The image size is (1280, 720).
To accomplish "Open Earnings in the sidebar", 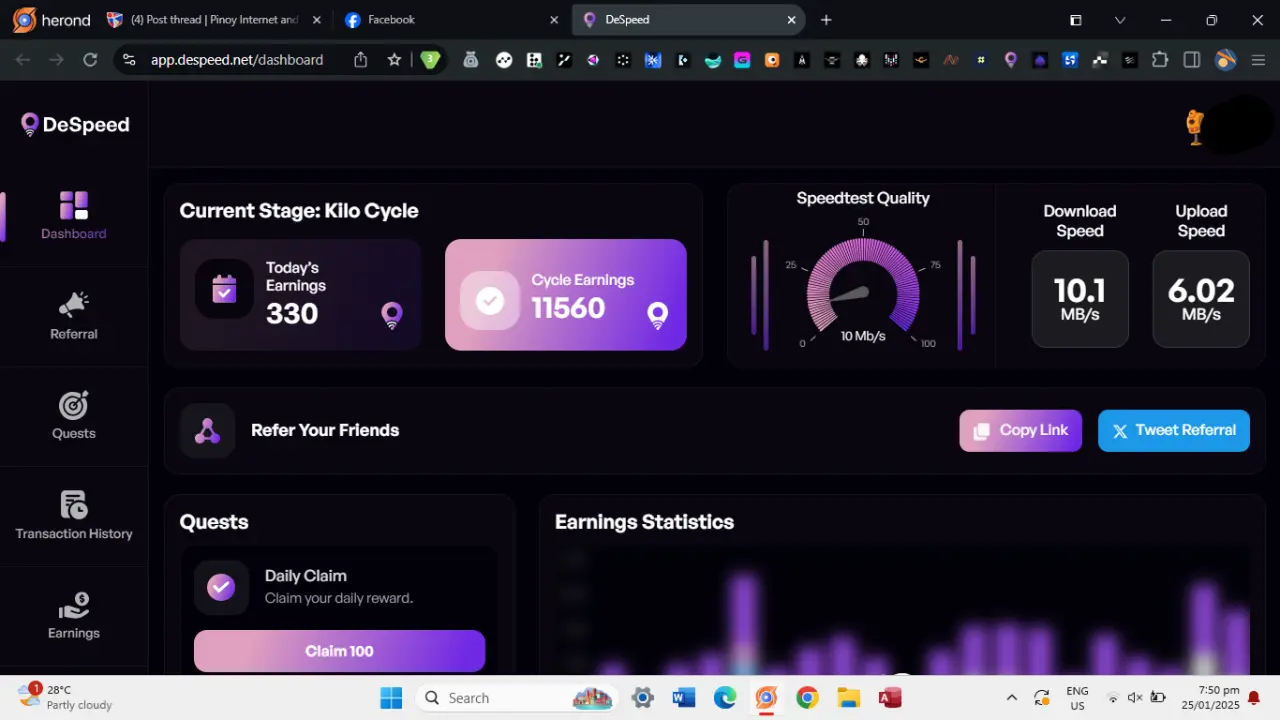I will click(x=74, y=616).
